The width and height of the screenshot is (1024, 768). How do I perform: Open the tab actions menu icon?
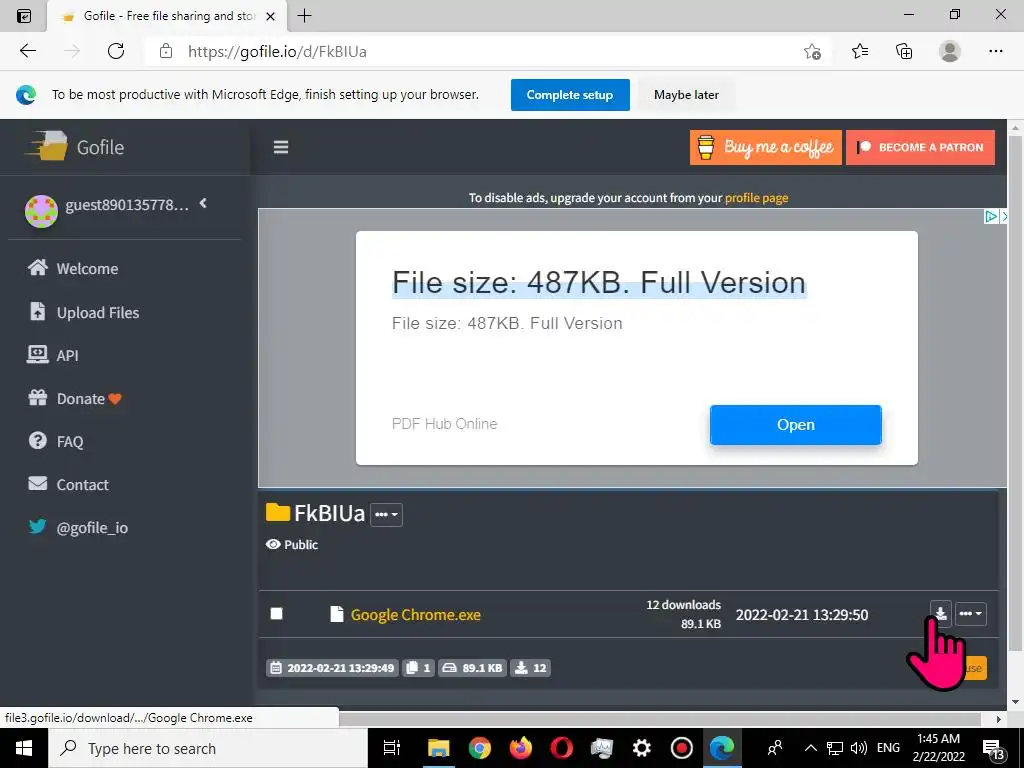pos(24,16)
